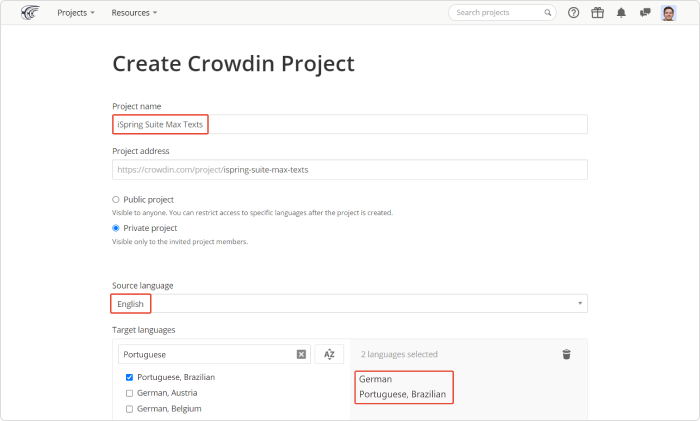Open the Projects menu
This screenshot has width=700, height=421.
point(76,13)
